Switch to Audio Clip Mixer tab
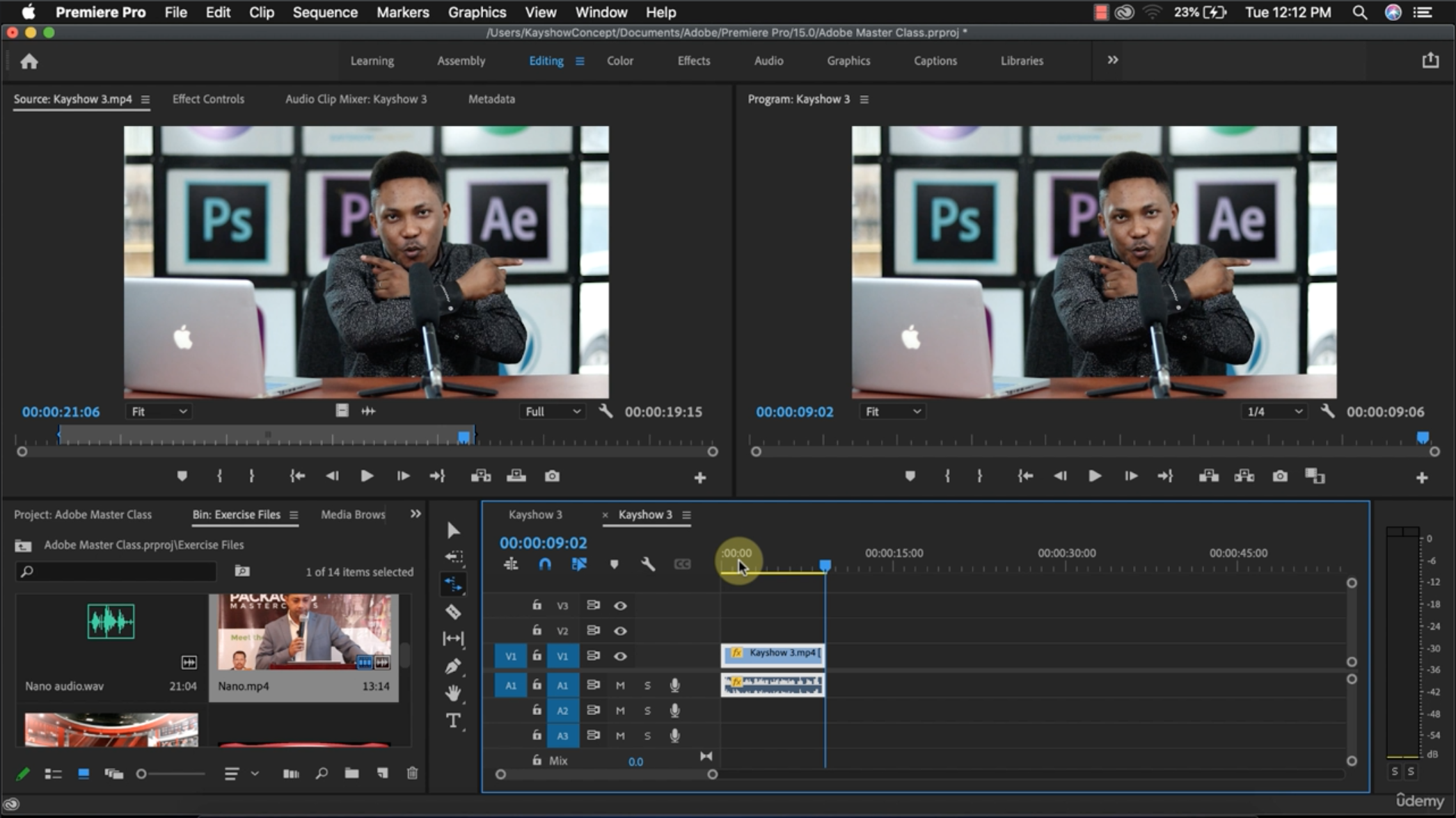This screenshot has width=1456, height=818. [x=356, y=99]
